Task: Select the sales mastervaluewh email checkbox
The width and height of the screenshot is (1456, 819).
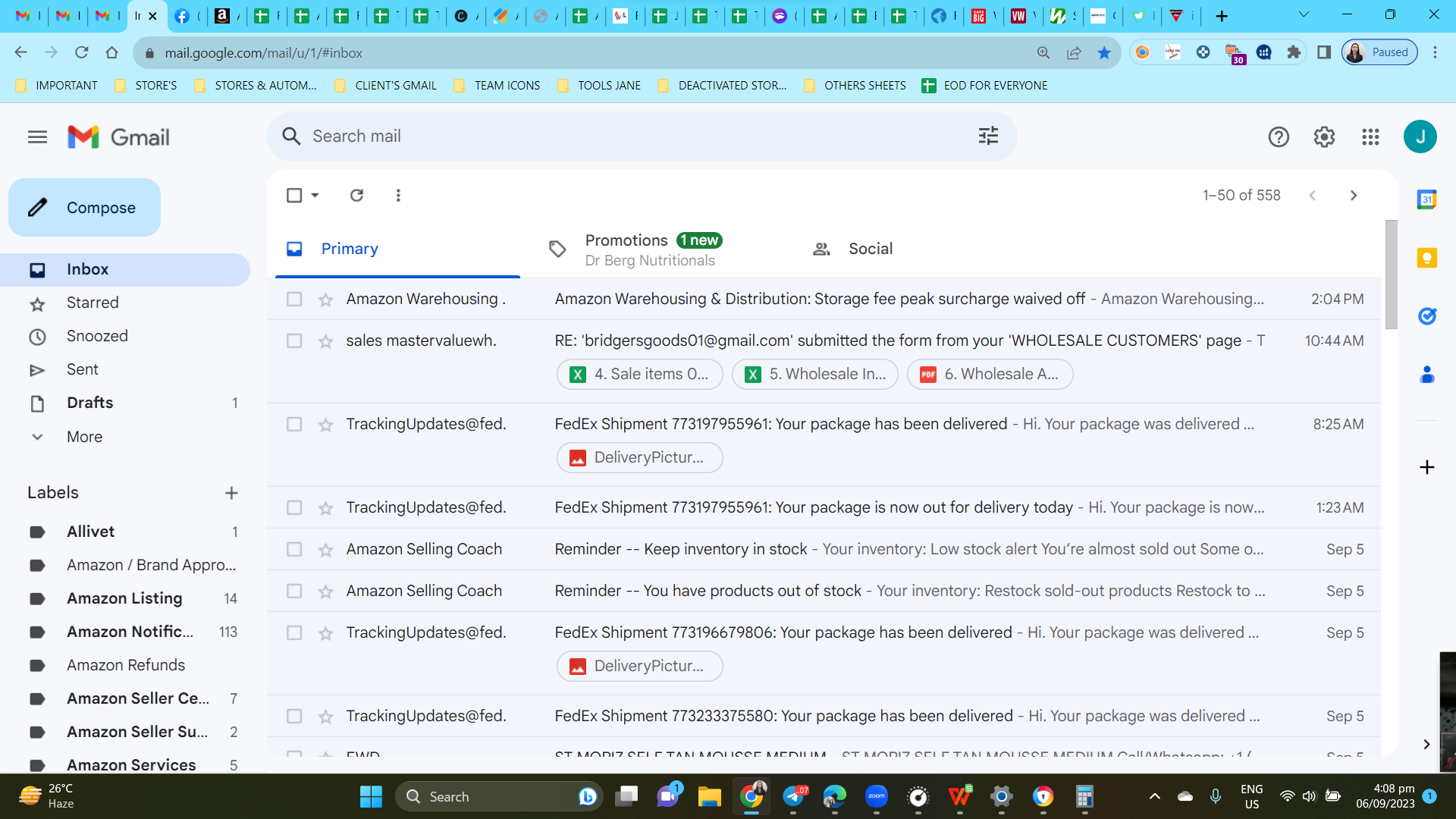Action: click(x=294, y=341)
